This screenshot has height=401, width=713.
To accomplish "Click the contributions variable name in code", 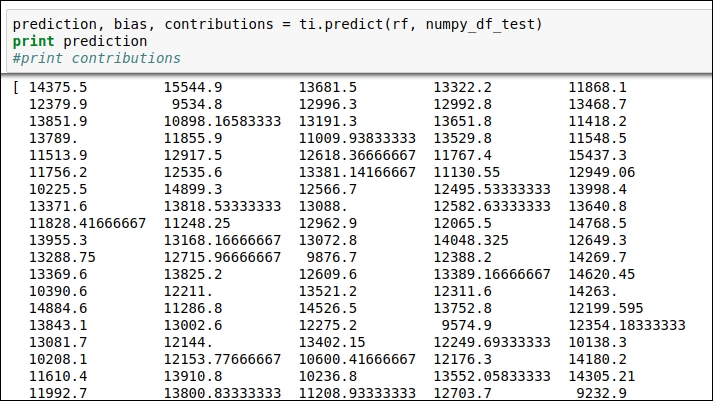I will point(219,24).
